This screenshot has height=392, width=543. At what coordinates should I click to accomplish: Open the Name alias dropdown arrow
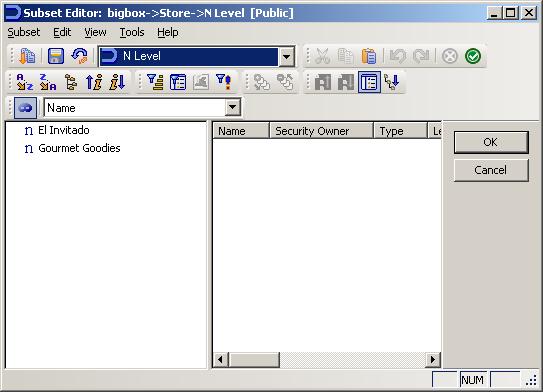[x=232, y=108]
